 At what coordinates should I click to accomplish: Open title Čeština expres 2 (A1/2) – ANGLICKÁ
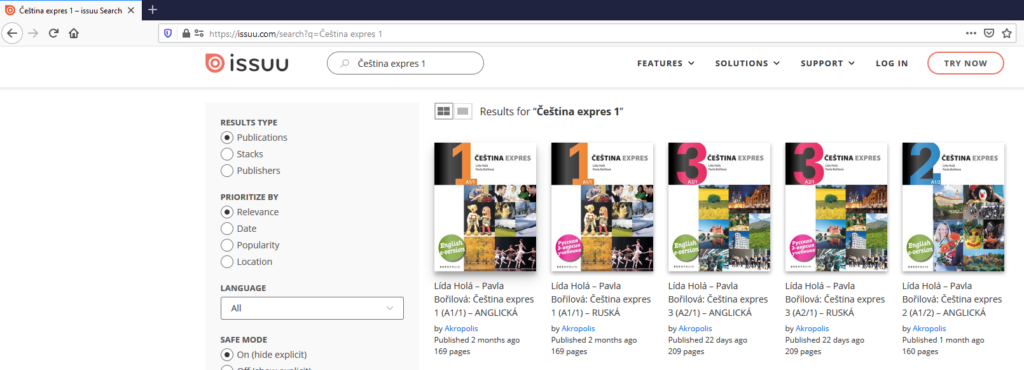[952, 299]
